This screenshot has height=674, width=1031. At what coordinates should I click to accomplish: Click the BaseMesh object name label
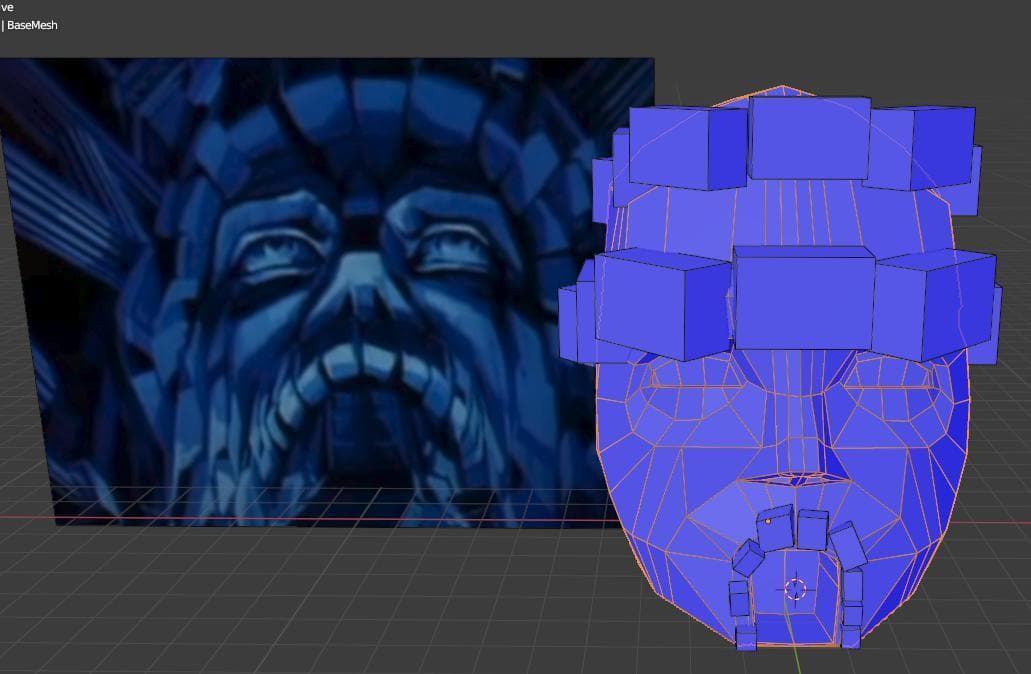pos(32,25)
